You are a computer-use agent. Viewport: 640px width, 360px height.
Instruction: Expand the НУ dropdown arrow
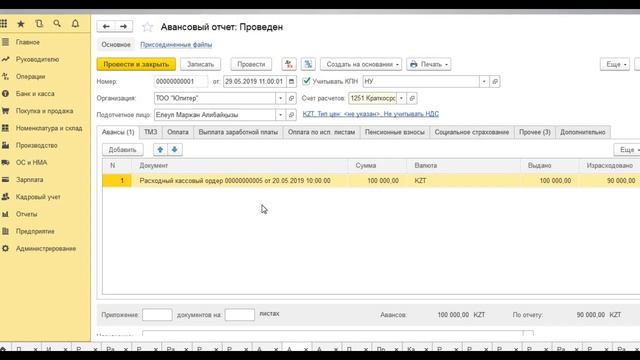click(484, 81)
